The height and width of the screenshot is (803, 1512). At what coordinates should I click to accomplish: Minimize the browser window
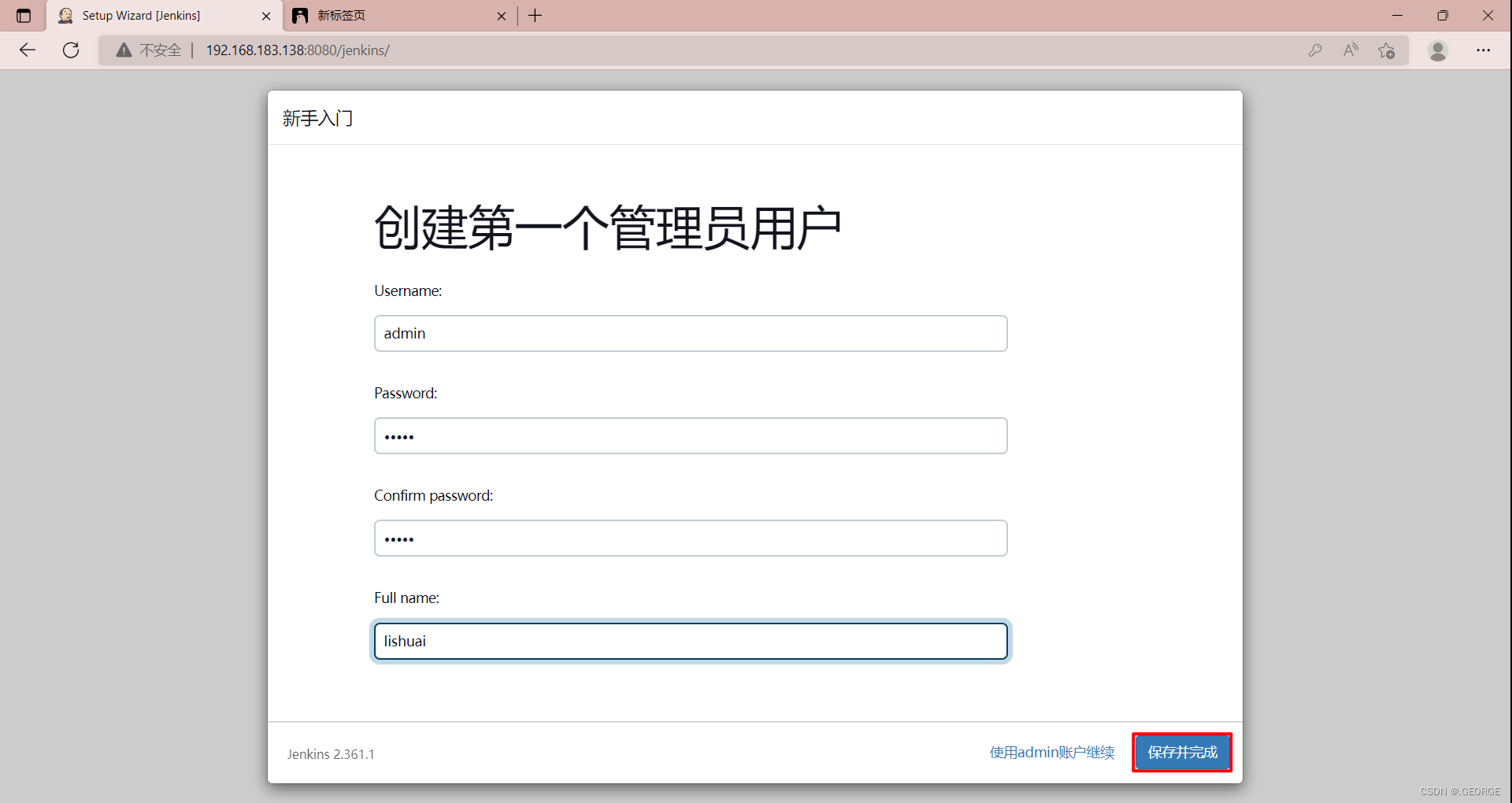coord(1398,16)
